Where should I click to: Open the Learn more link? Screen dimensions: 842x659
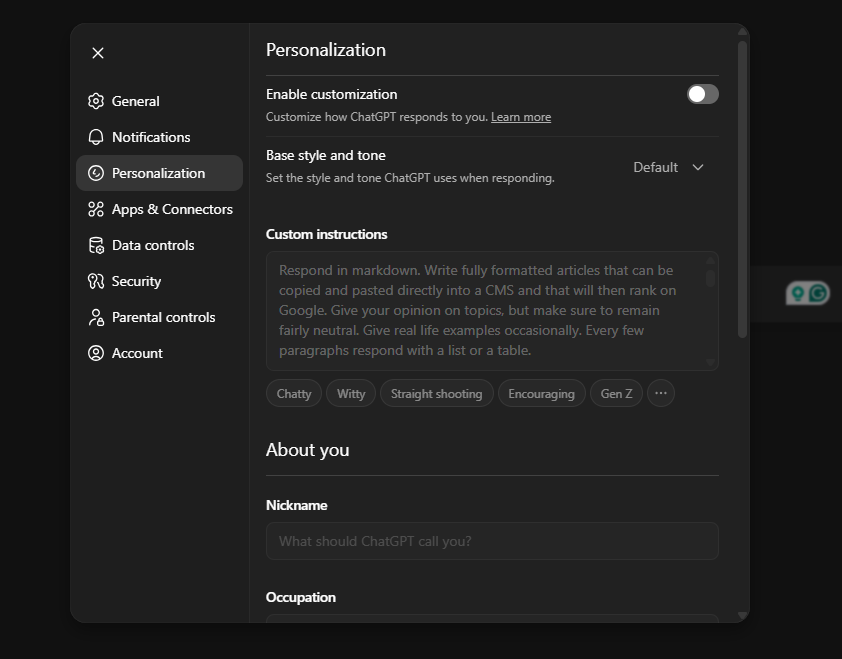pyautogui.click(x=520, y=116)
